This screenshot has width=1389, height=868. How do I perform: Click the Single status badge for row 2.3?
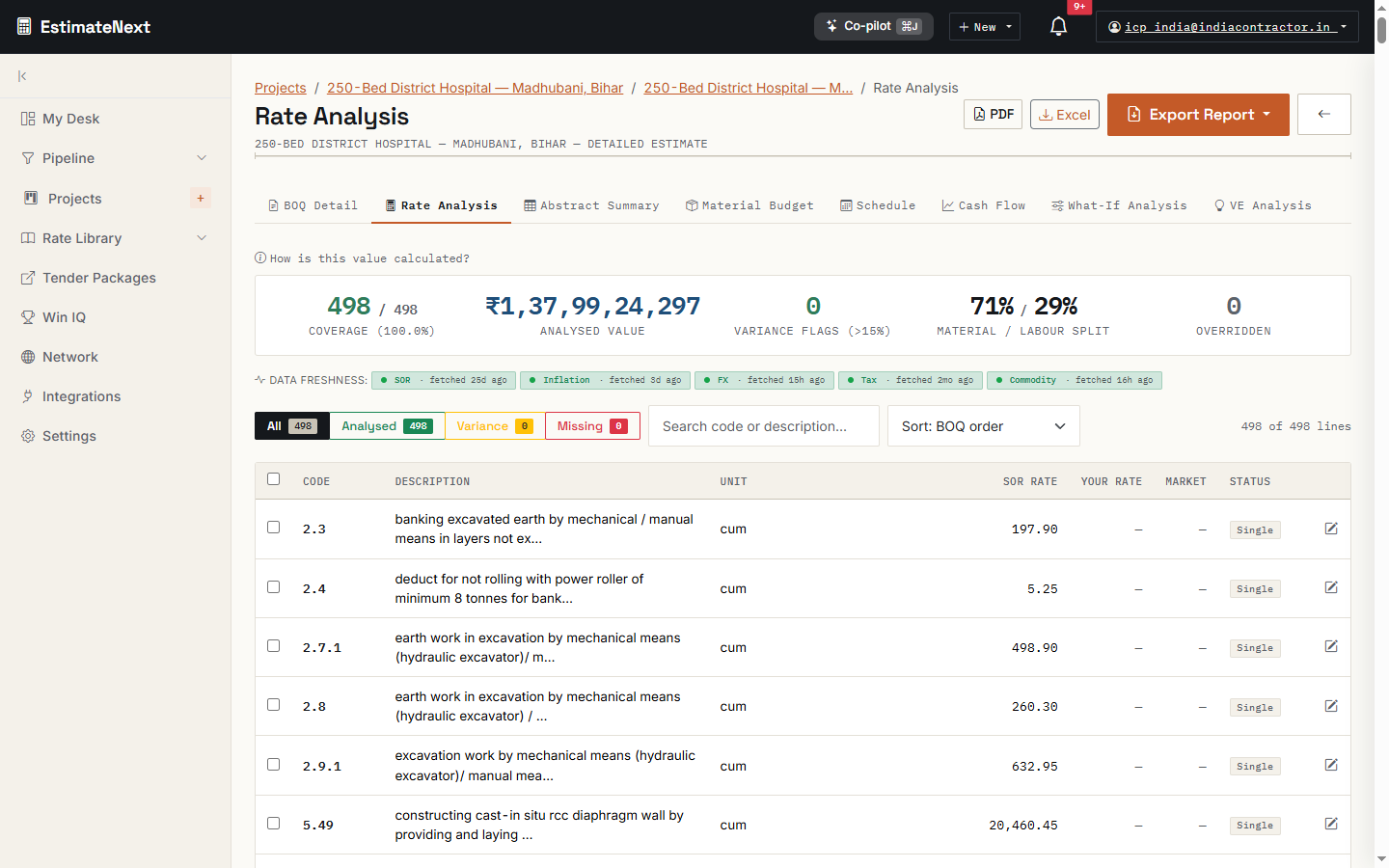(x=1255, y=529)
